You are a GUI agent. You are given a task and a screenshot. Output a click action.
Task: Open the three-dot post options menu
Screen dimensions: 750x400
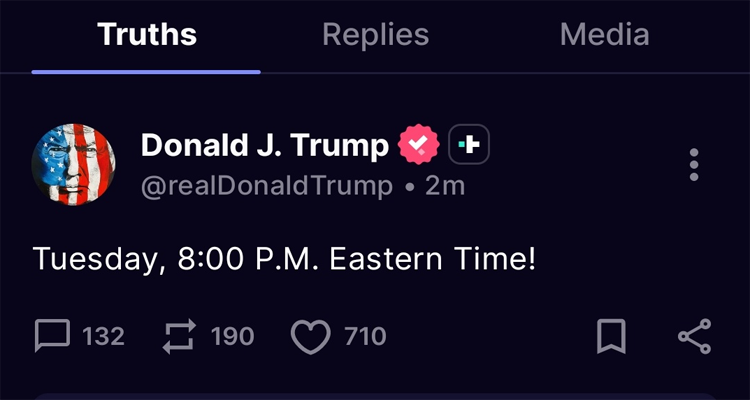tap(694, 165)
